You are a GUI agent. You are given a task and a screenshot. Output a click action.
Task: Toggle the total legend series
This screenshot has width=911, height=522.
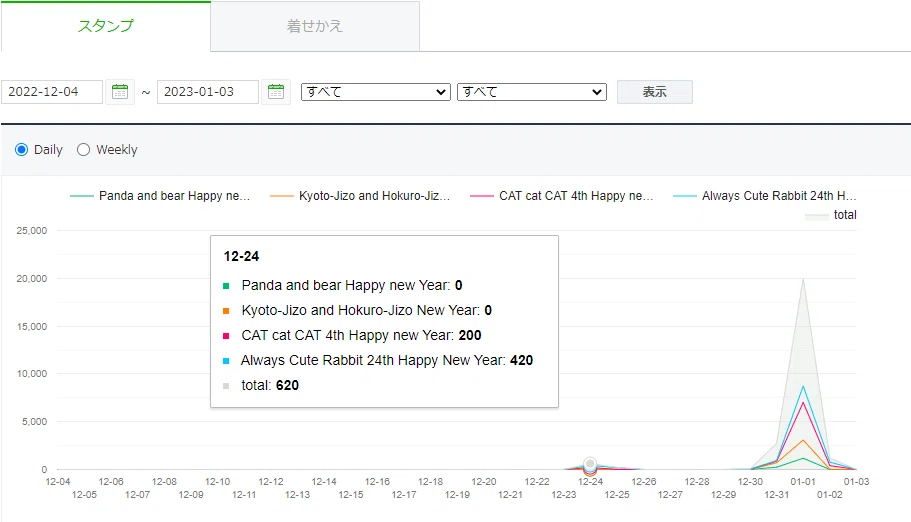[x=830, y=215]
